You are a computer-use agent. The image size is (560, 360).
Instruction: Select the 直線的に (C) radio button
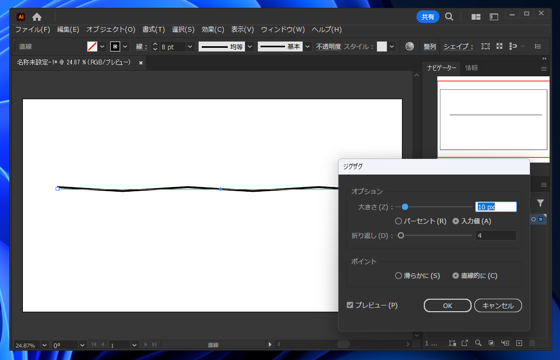[x=456, y=276]
